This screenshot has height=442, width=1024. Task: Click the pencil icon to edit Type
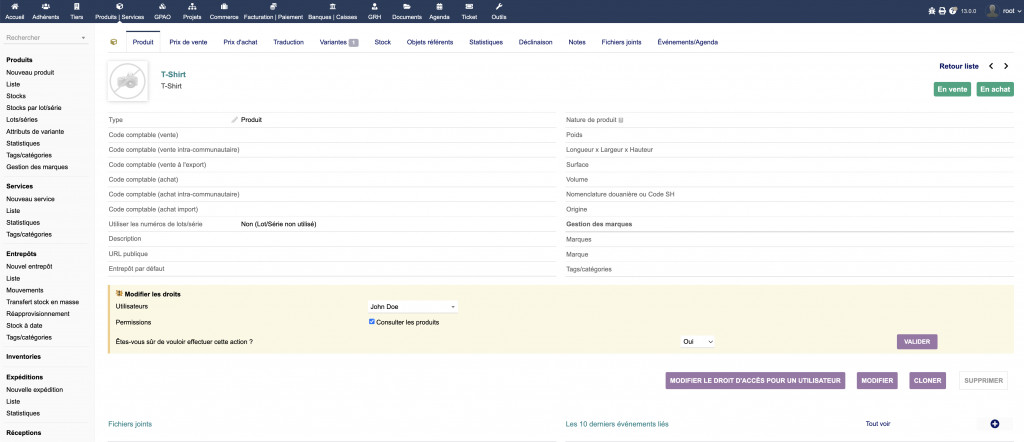click(235, 119)
